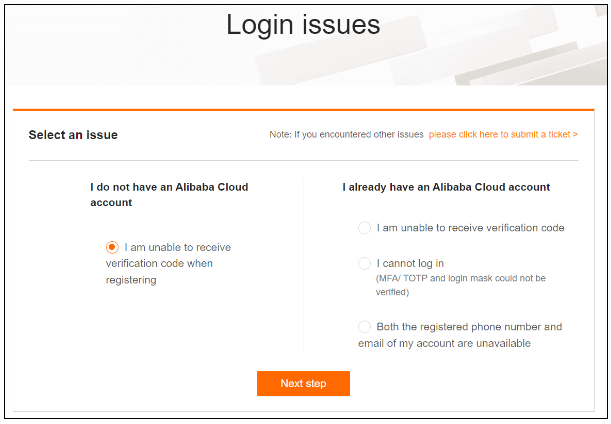Screen dimensions: 611x424
Task: Choose the "I cannot log in" radio button
Action: coord(365,263)
